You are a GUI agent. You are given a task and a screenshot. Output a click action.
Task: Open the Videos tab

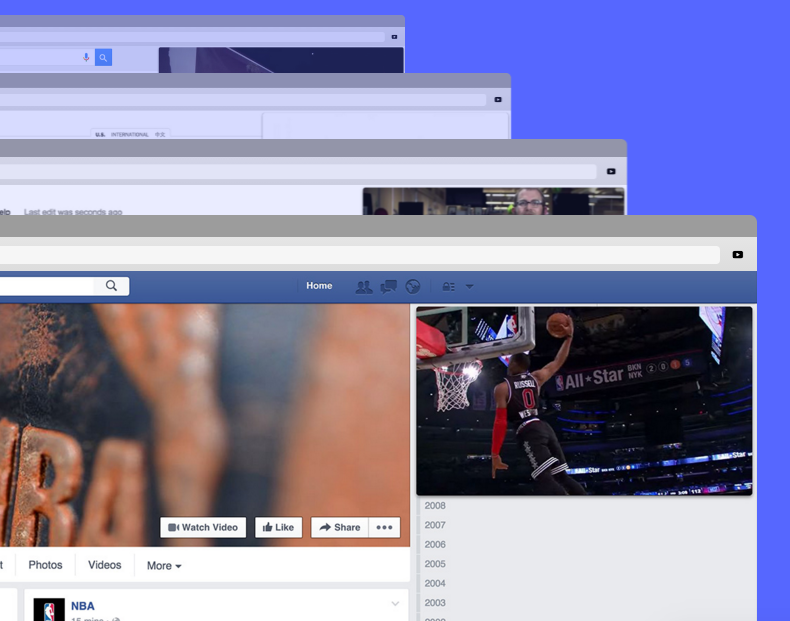105,565
